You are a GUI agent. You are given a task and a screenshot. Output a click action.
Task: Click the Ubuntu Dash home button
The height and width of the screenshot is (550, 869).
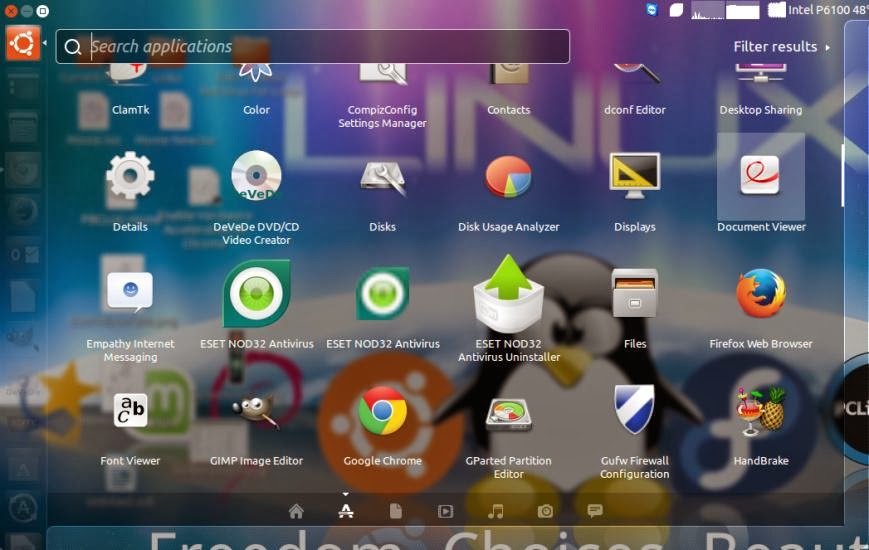[x=23, y=43]
